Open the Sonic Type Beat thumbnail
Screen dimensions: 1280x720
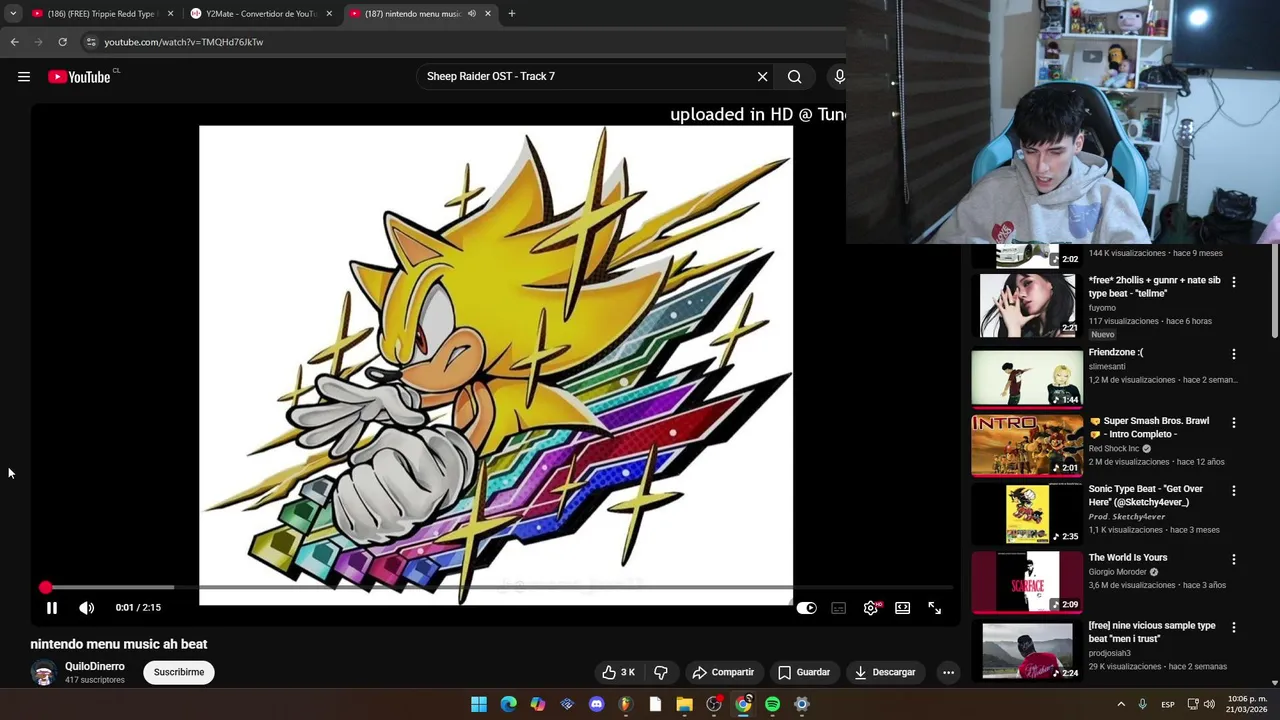(1027, 514)
